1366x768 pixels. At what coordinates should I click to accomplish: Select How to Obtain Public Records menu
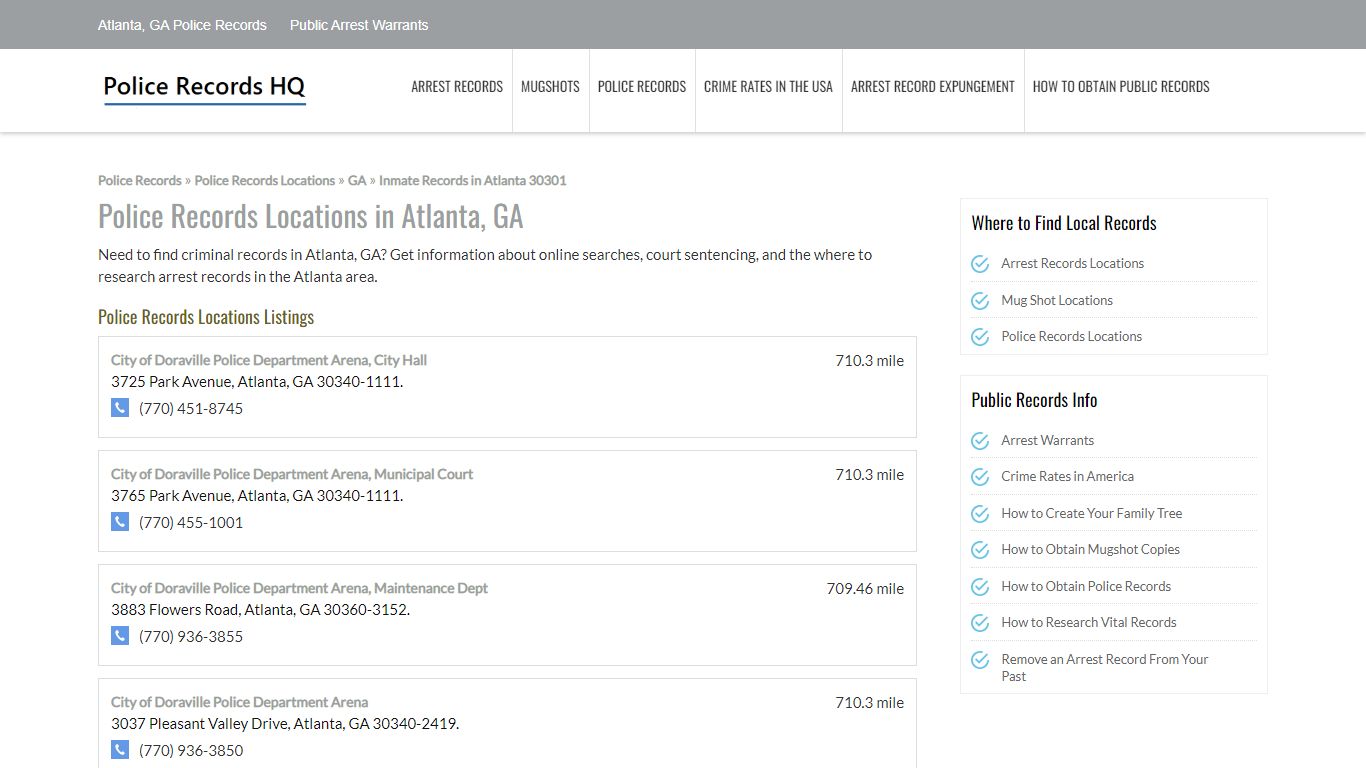tap(1121, 87)
